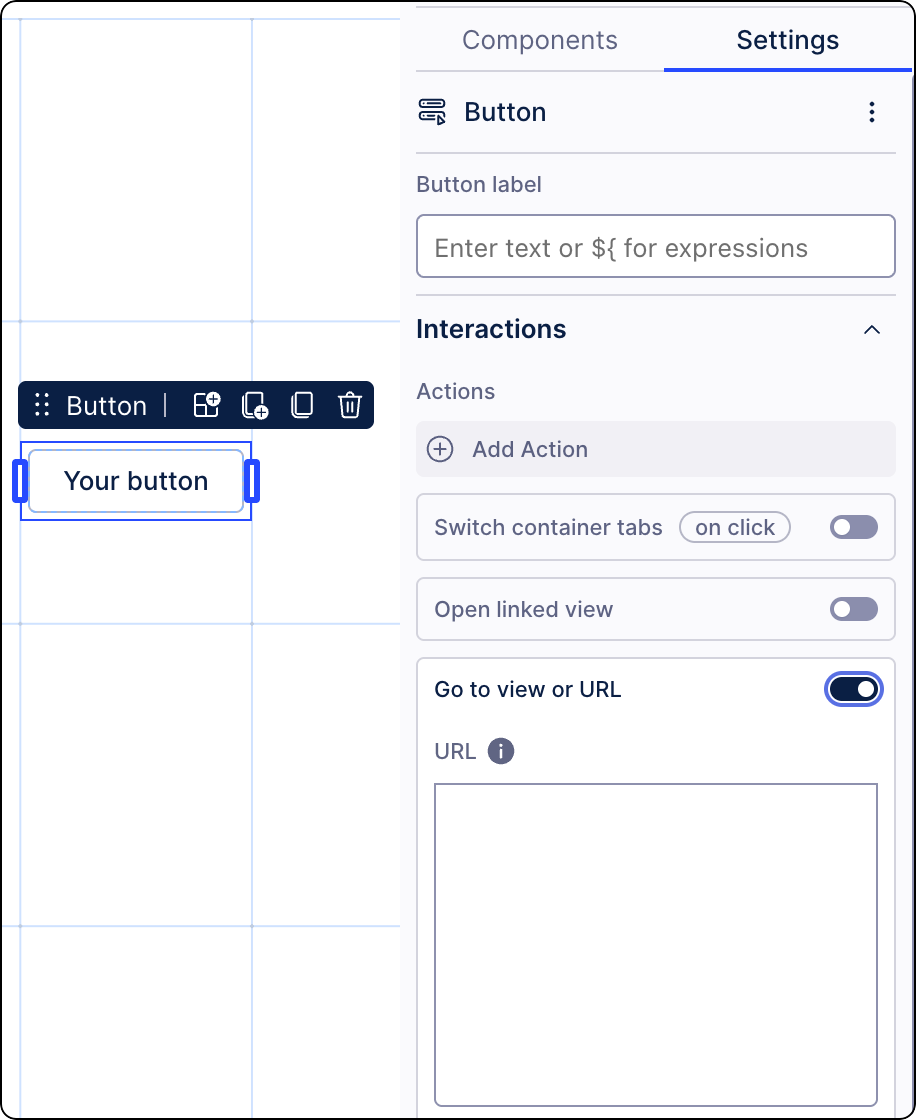
Task: Click the Button component icon in header
Action: 432,112
